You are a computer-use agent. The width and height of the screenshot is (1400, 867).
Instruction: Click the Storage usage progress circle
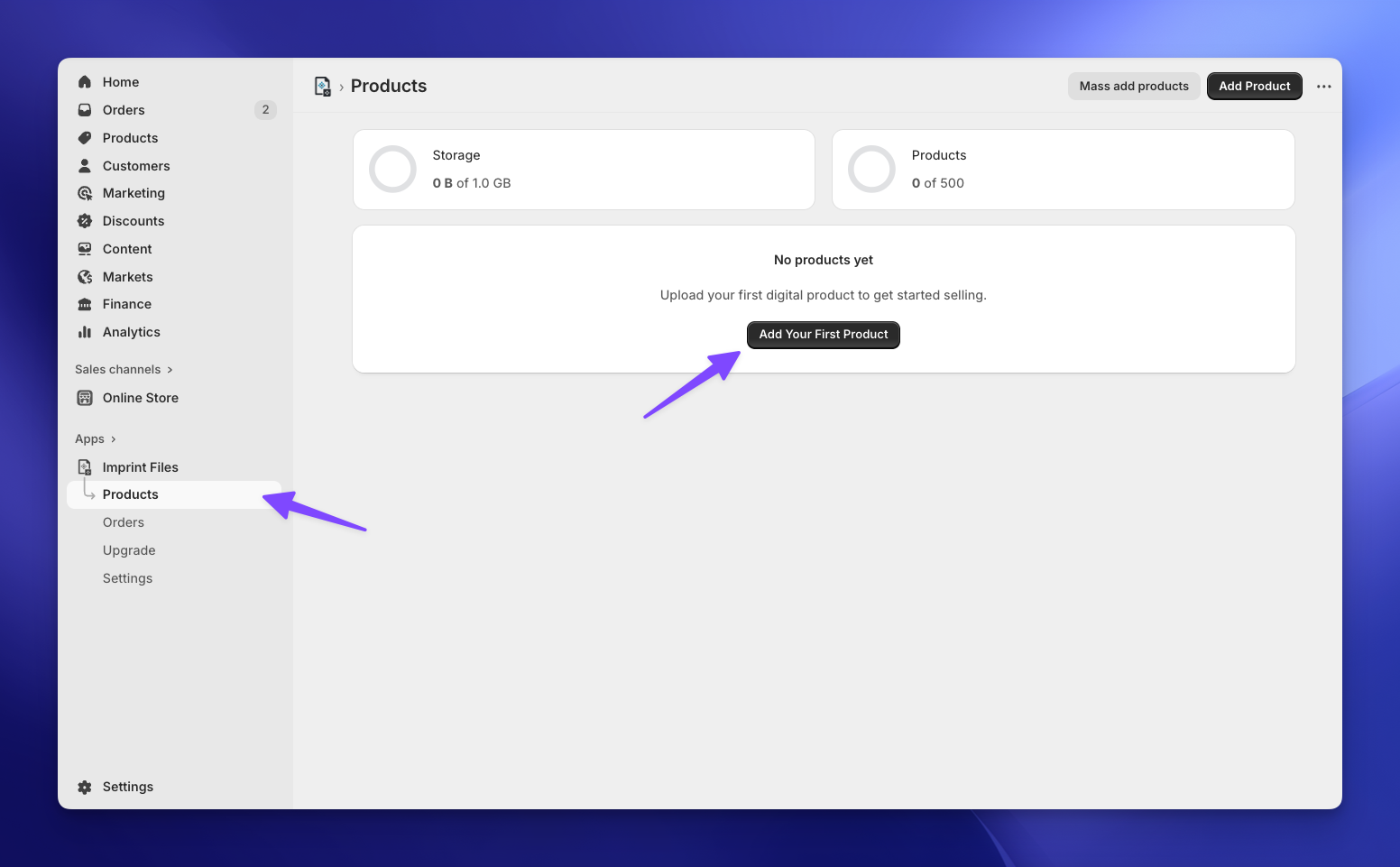click(x=392, y=169)
